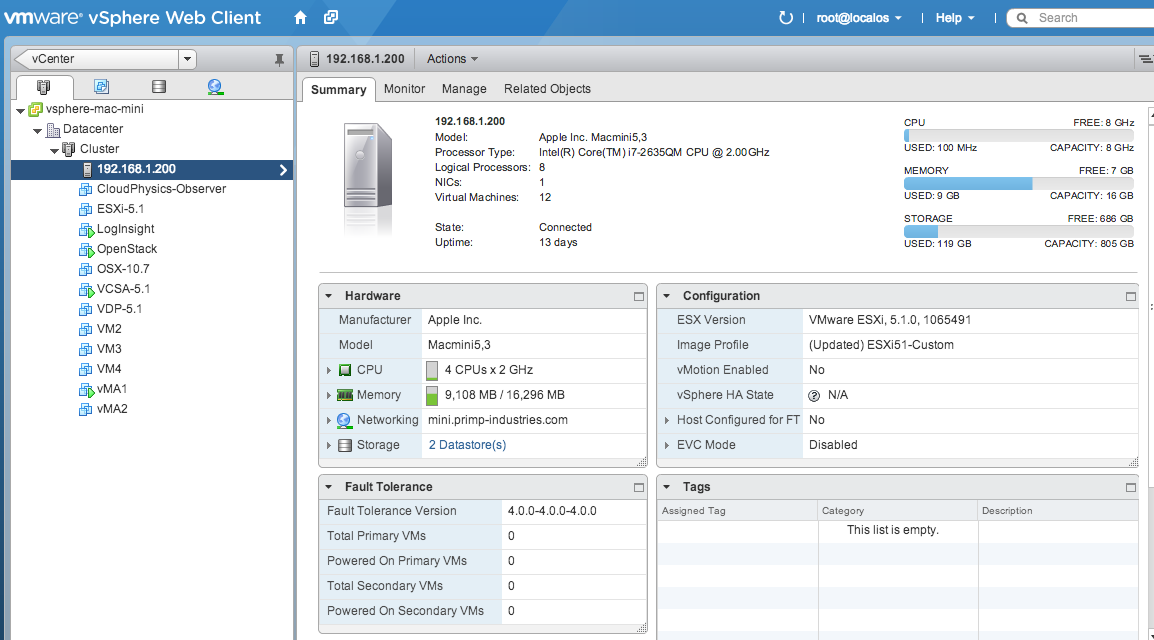Collapse the Cluster tree node
Image resolution: width=1154 pixels, height=640 pixels.
pos(54,150)
